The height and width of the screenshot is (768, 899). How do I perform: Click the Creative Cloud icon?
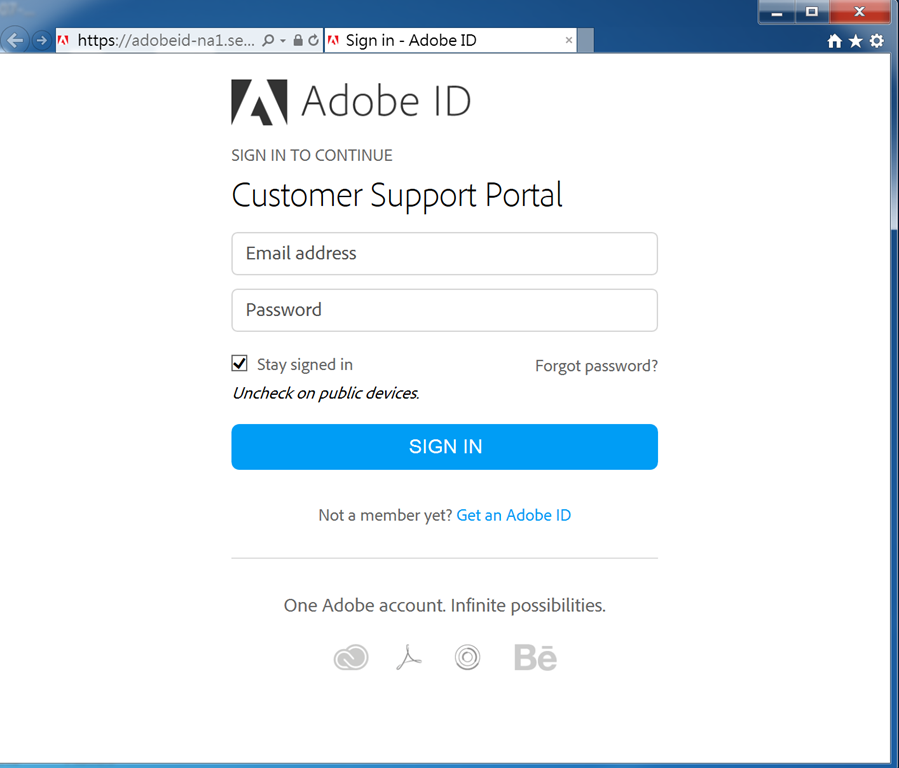point(351,657)
